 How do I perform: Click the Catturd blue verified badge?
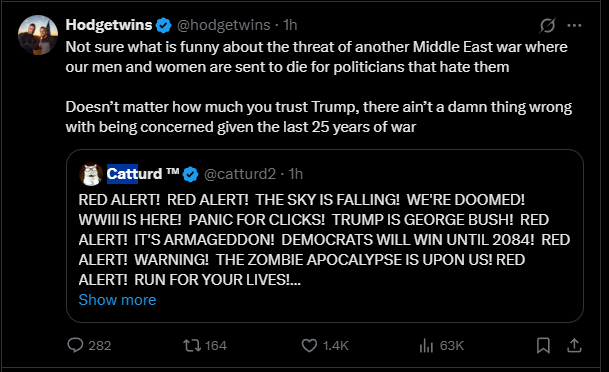coord(190,174)
